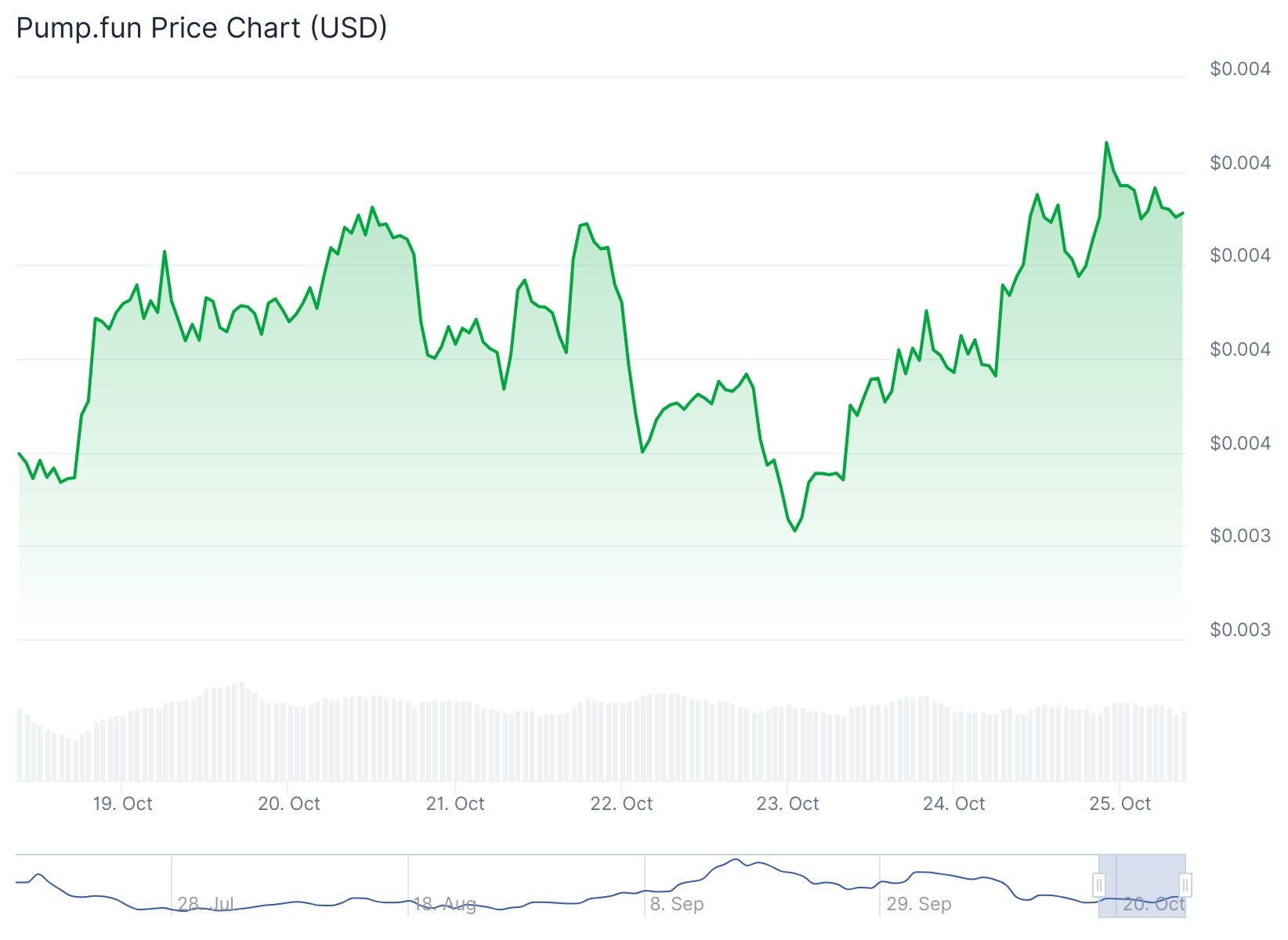
Task: Click the 19. Oct x-axis label
Action: point(123,804)
